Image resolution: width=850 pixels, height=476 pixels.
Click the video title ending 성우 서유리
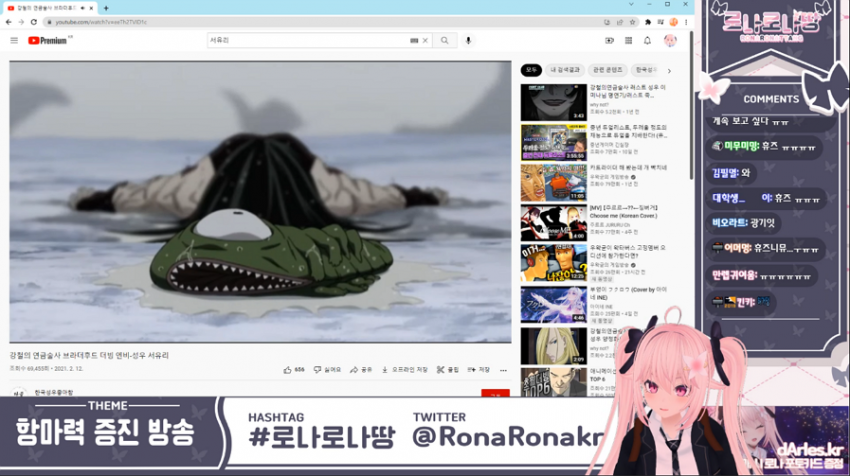[89, 356]
